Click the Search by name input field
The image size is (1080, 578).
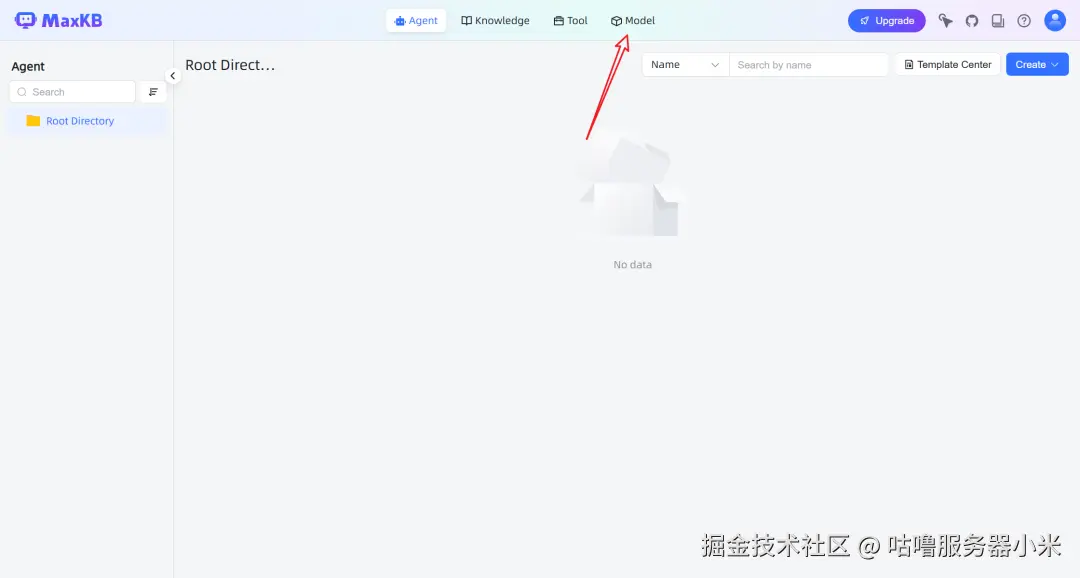[808, 64]
